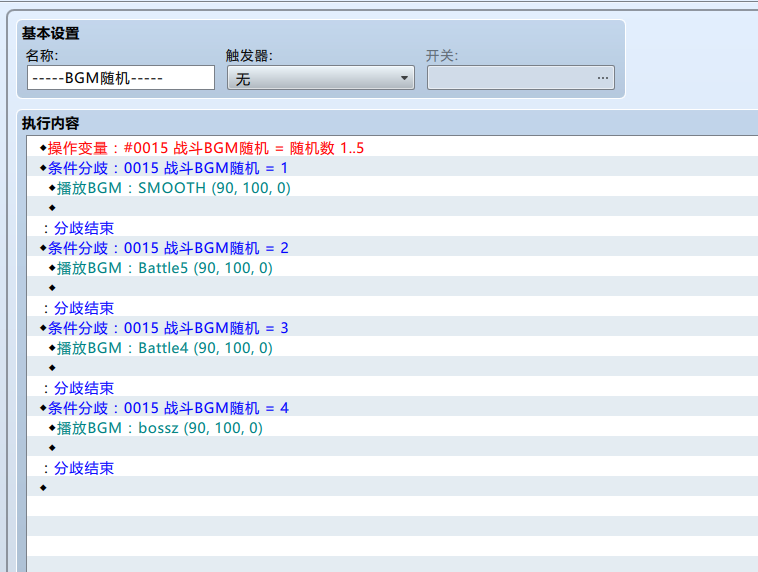Select line 操作变量 #0015 战斗BGM随机 随机数 1..5
Screen dimensions: 758x572
[393, 148]
